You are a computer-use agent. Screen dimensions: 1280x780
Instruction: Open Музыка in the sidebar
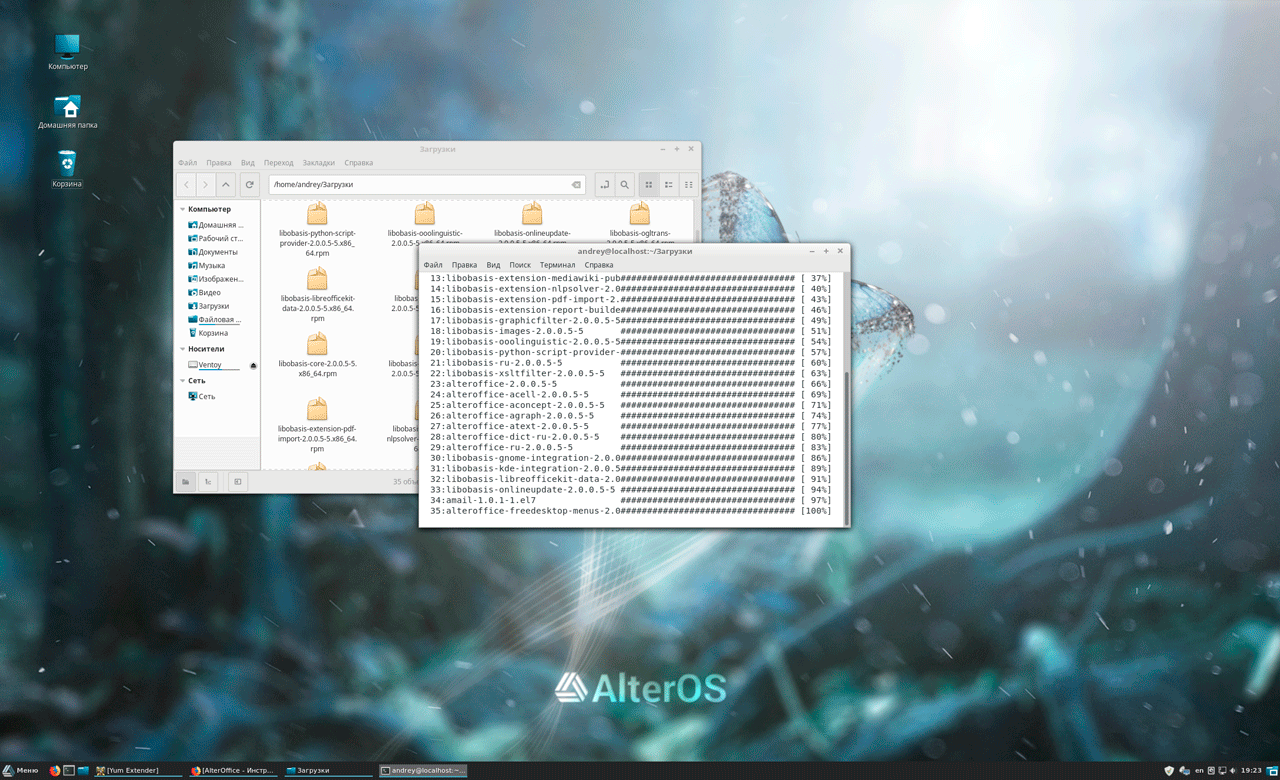click(x=206, y=266)
